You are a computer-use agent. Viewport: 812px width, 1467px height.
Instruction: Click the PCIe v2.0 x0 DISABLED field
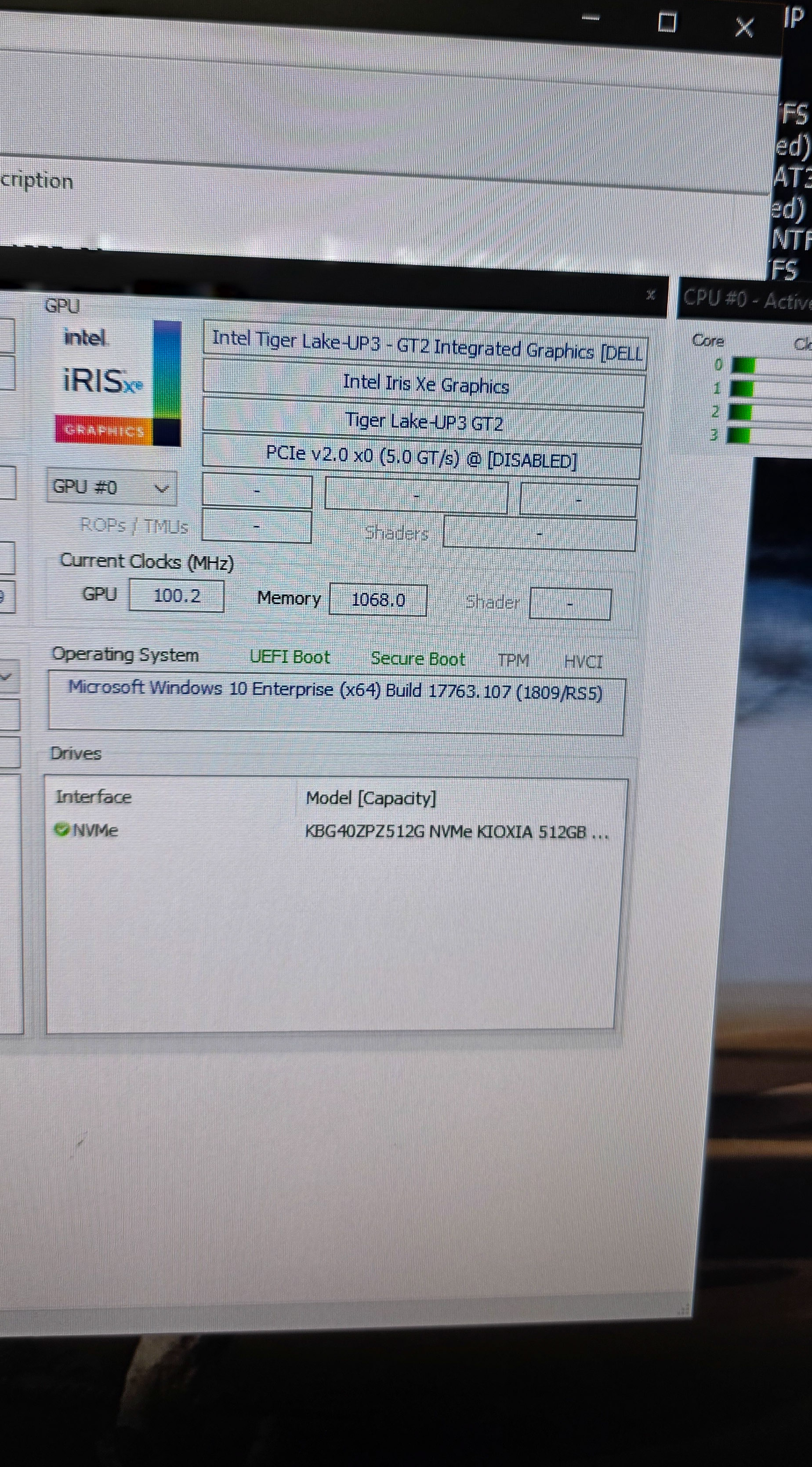(x=422, y=457)
